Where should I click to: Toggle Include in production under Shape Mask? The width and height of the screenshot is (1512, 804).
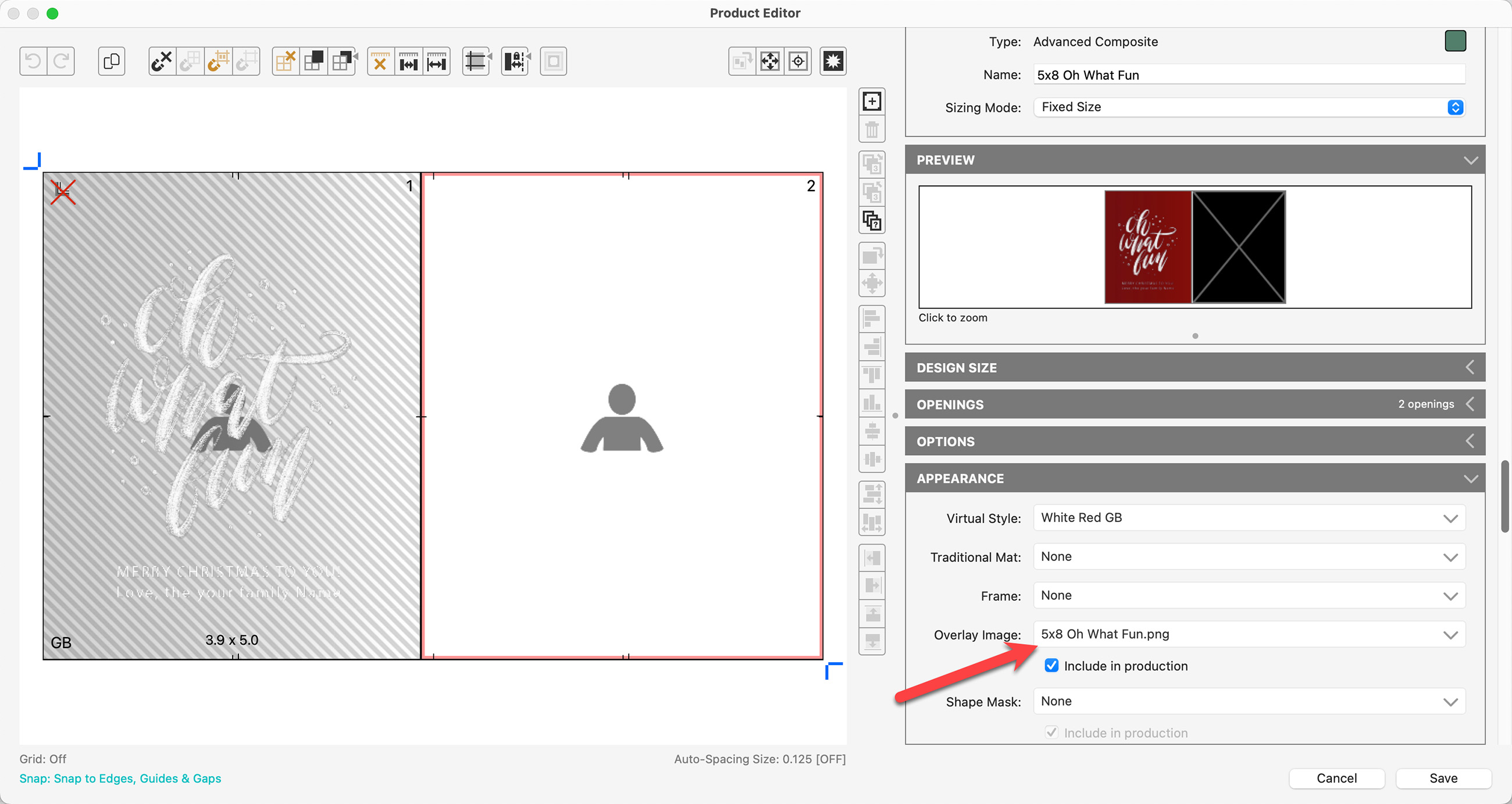click(x=1051, y=732)
